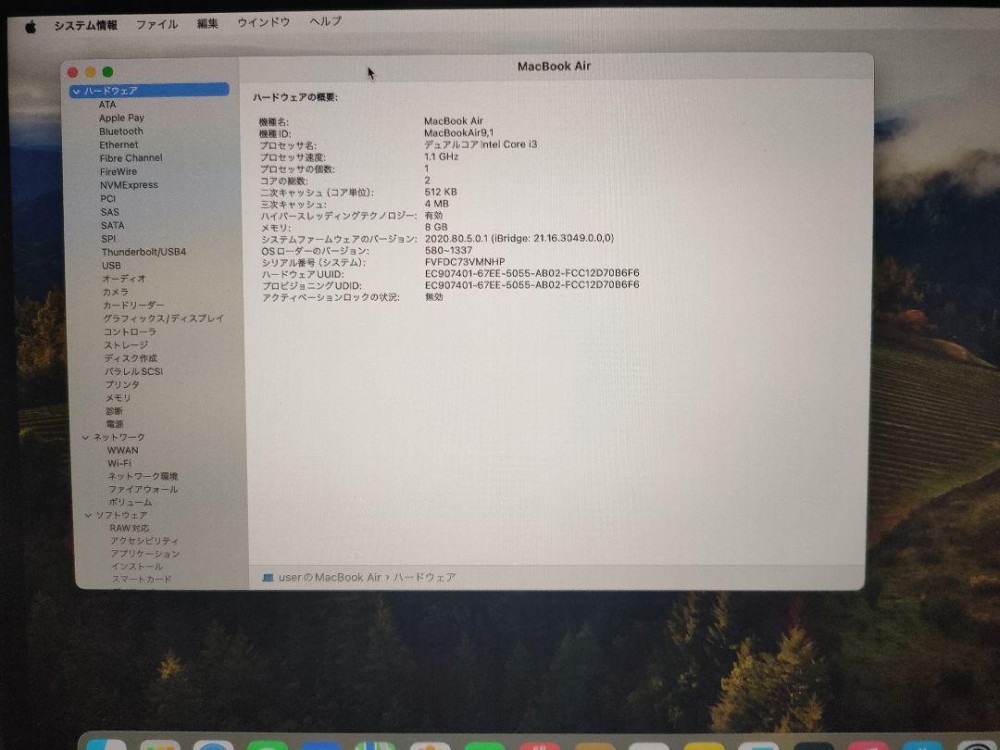The width and height of the screenshot is (1000, 750).
Task: Open the ヘルプ menu
Action: (x=325, y=21)
